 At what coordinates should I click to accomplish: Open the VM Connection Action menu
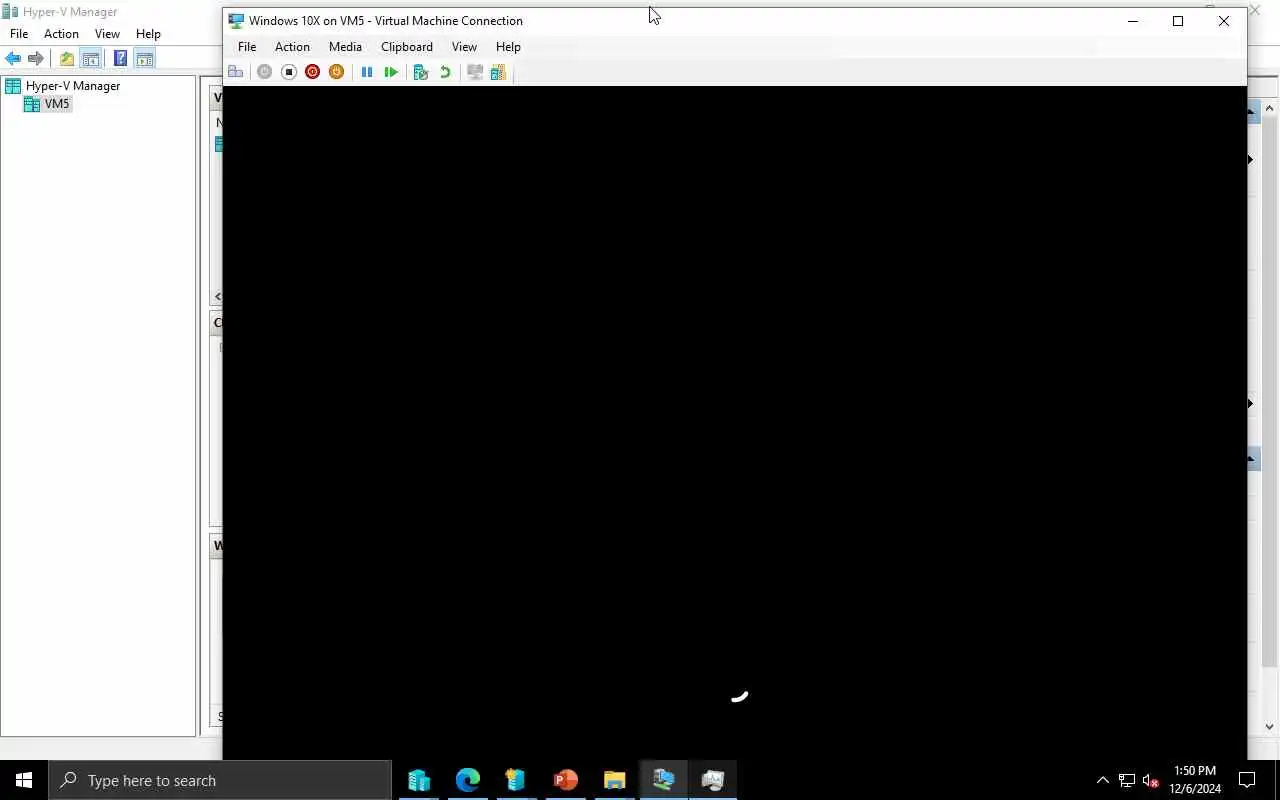click(x=292, y=47)
